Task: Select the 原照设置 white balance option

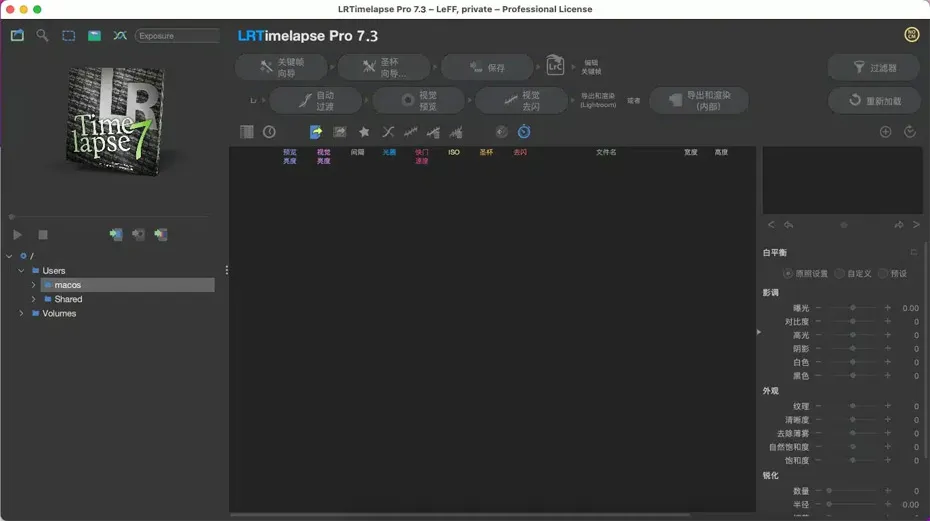Action: point(788,273)
